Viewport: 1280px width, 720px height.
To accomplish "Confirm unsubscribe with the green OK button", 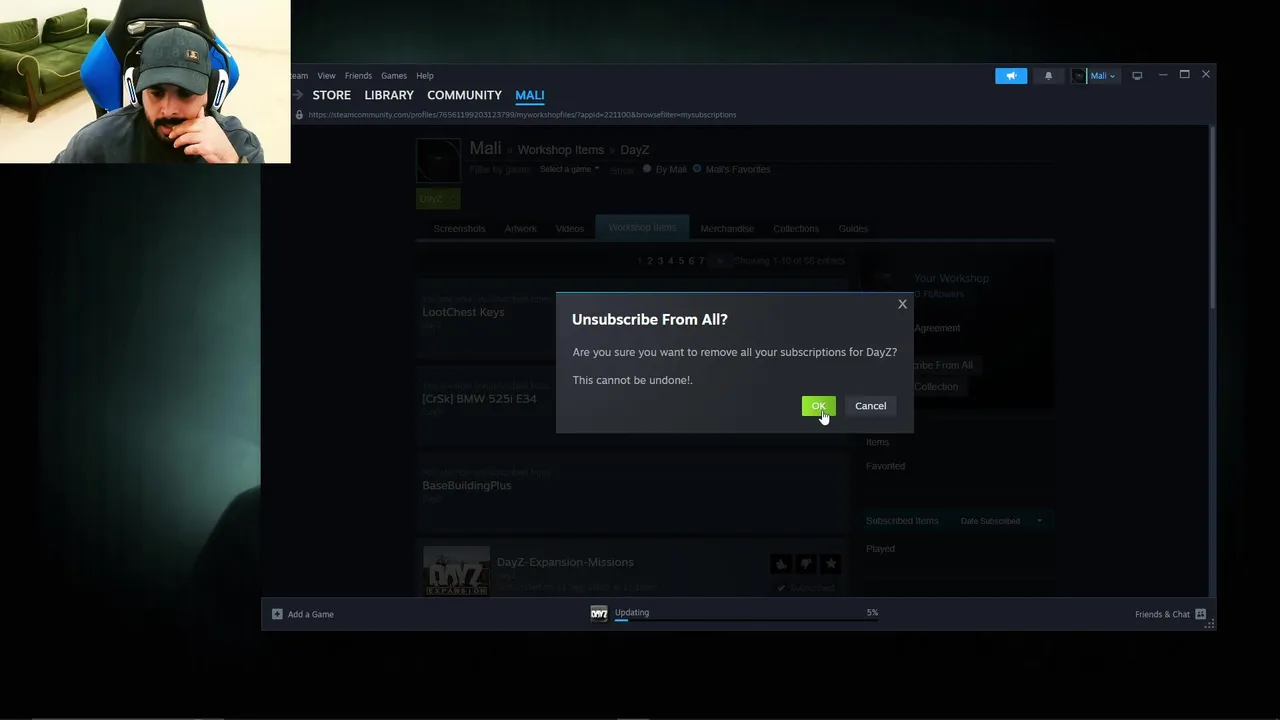I will coord(818,406).
